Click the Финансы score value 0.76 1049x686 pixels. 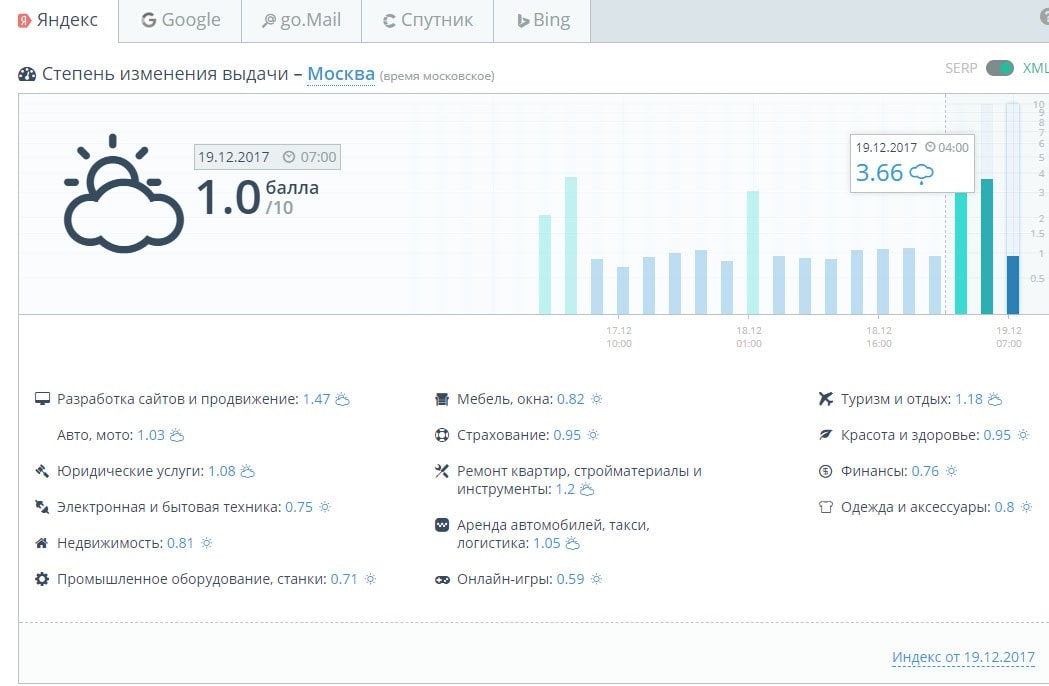pyautogui.click(x=925, y=471)
